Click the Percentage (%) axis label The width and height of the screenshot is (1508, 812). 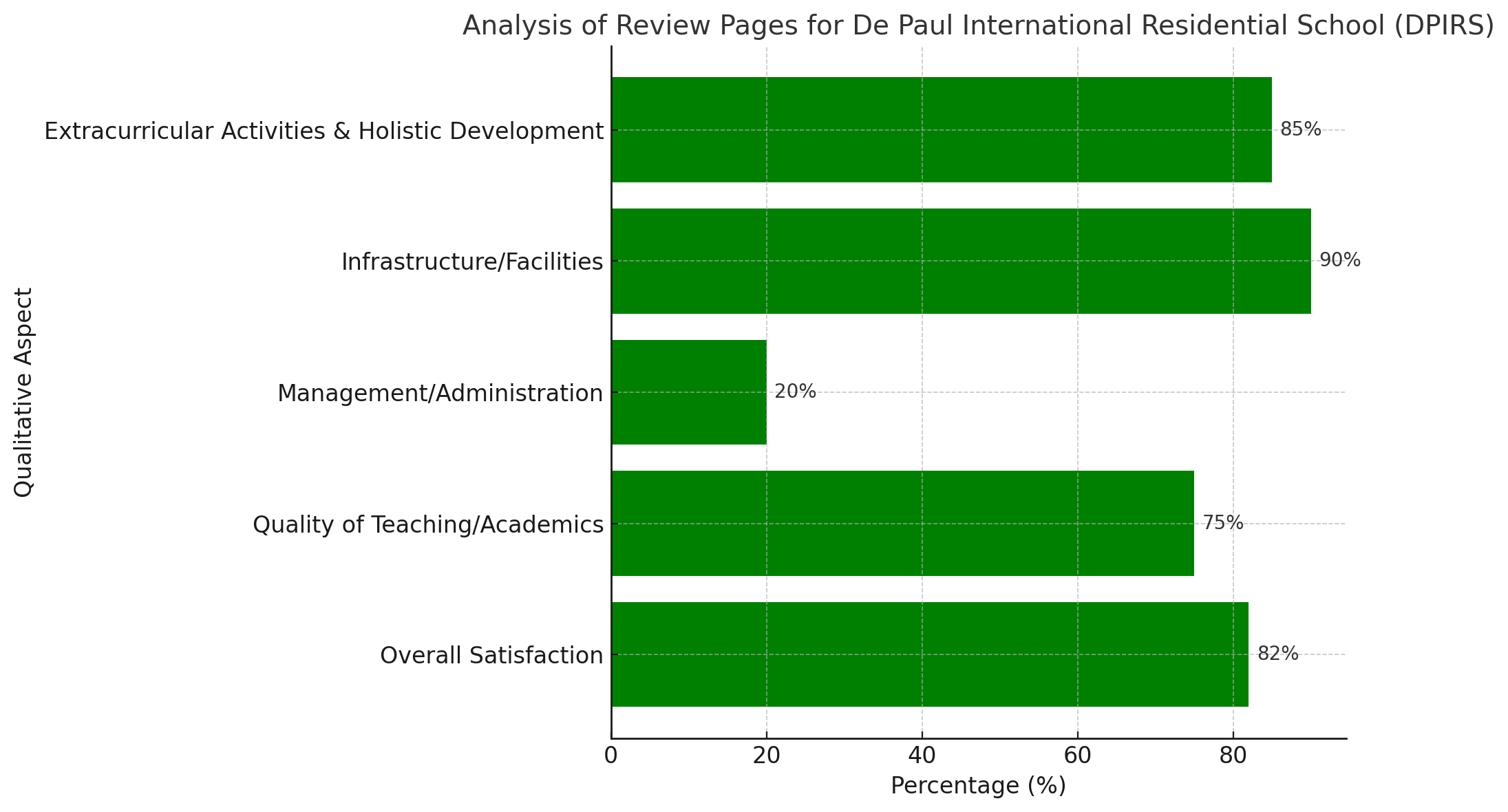978,786
